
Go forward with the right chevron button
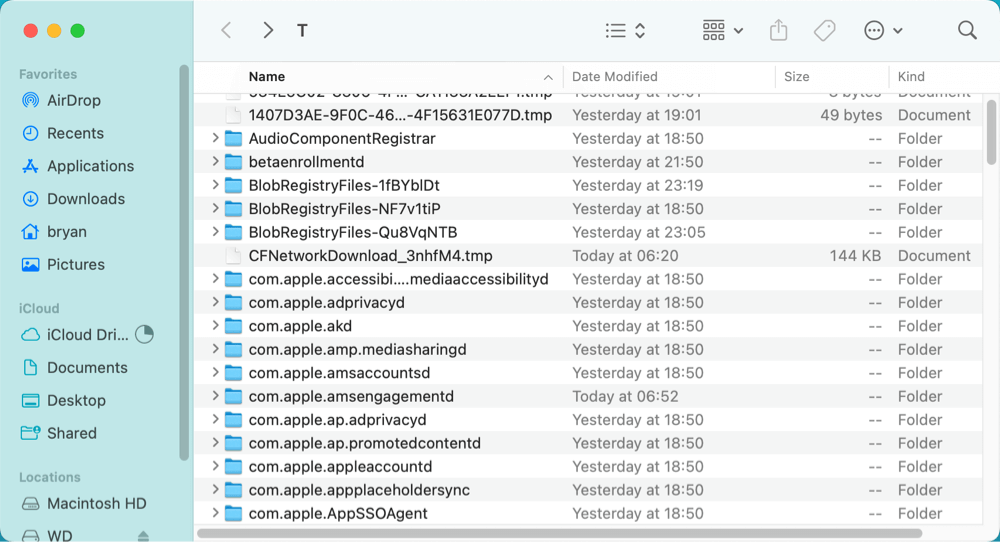(268, 30)
